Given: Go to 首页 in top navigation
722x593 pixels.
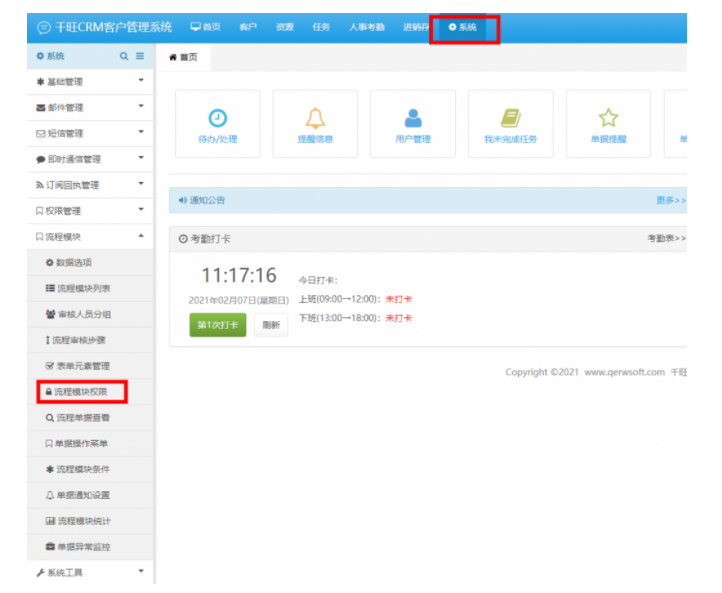Looking at the screenshot, I should tap(206, 27).
